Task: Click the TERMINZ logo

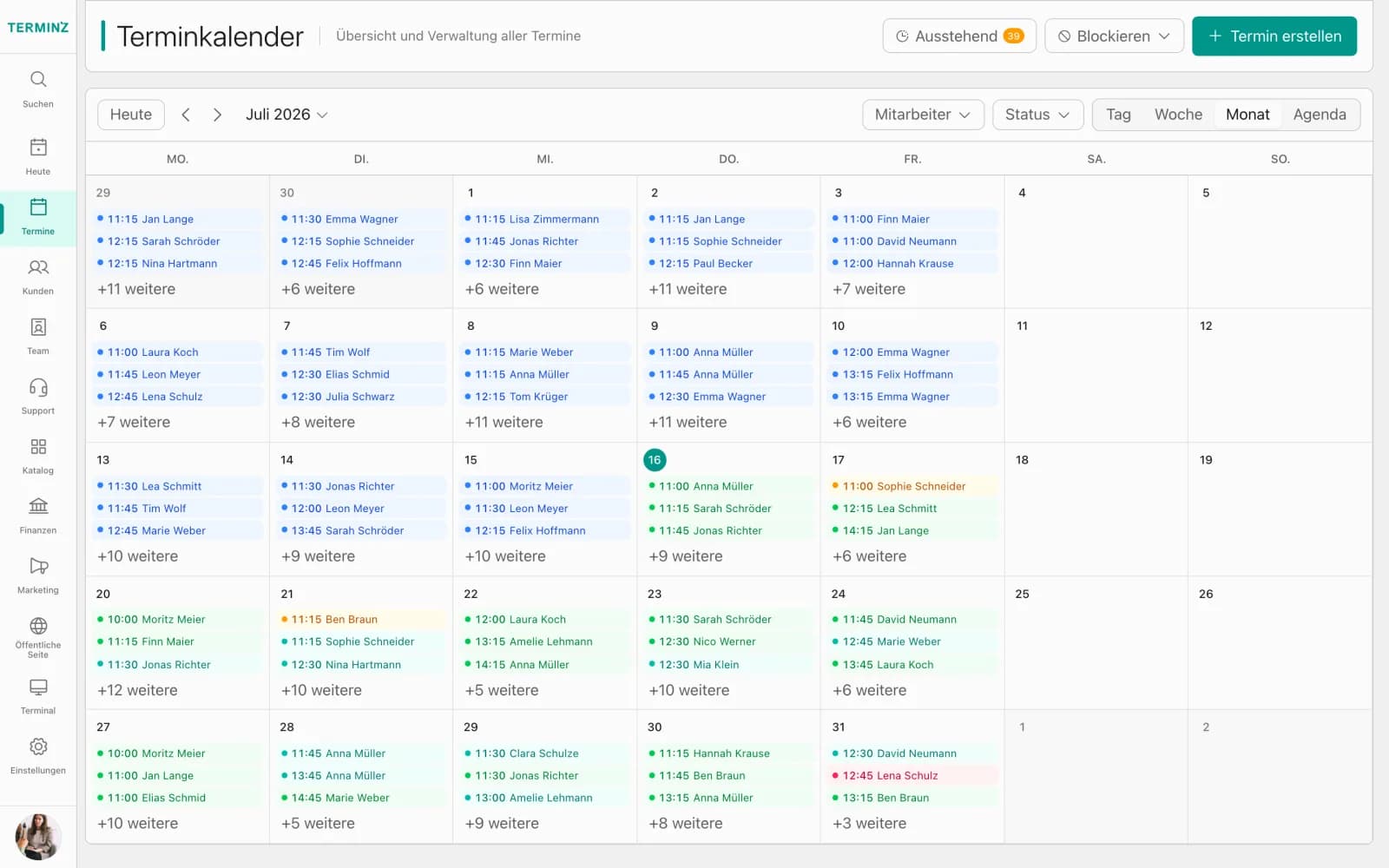Action: pyautogui.click(x=38, y=27)
